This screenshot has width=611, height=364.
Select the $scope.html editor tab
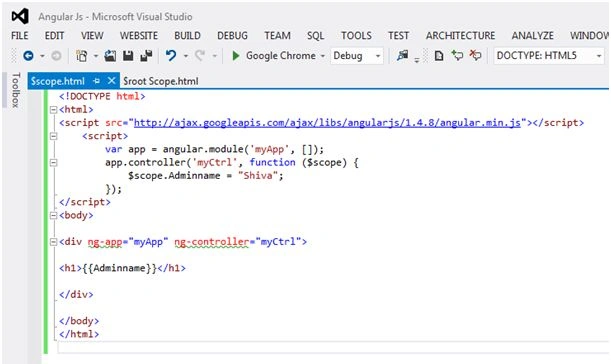pos(58,81)
